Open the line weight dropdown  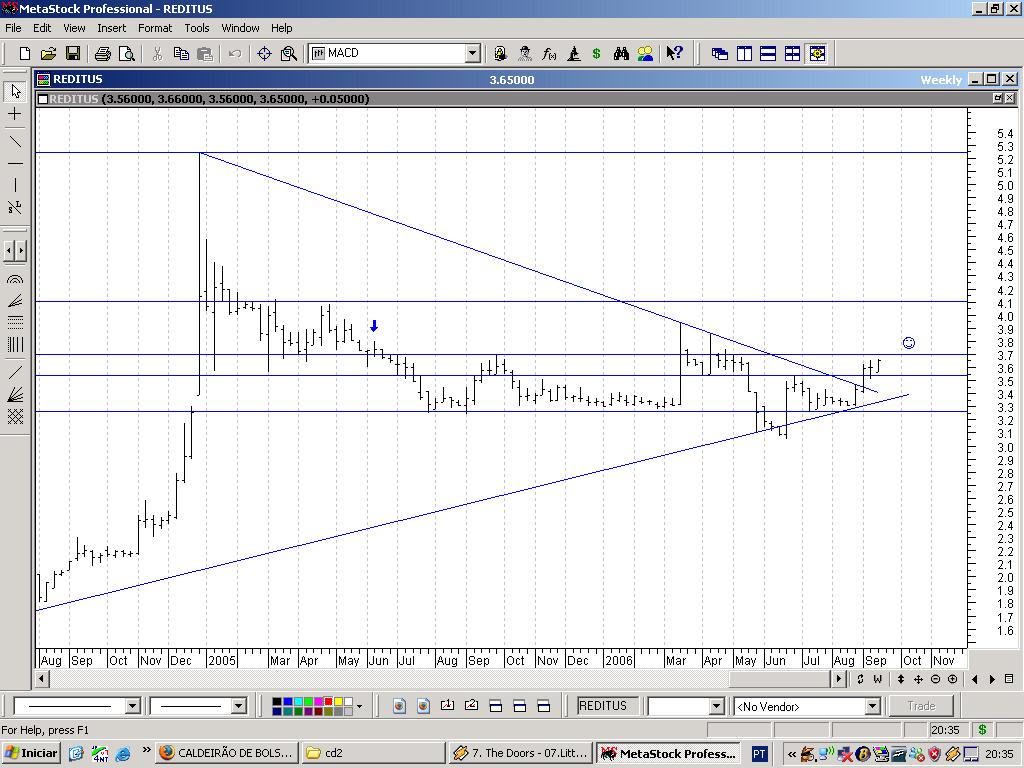[x=238, y=706]
